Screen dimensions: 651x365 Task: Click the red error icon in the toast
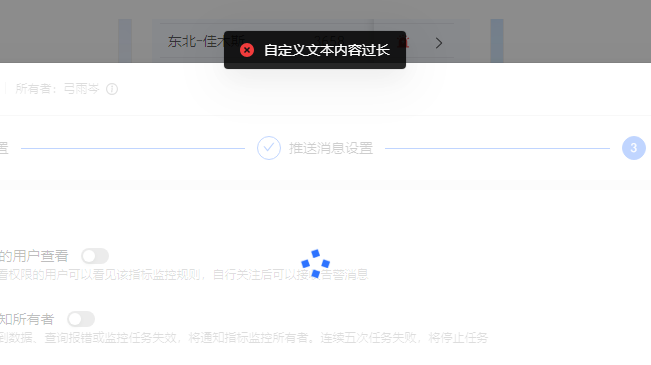(x=247, y=50)
